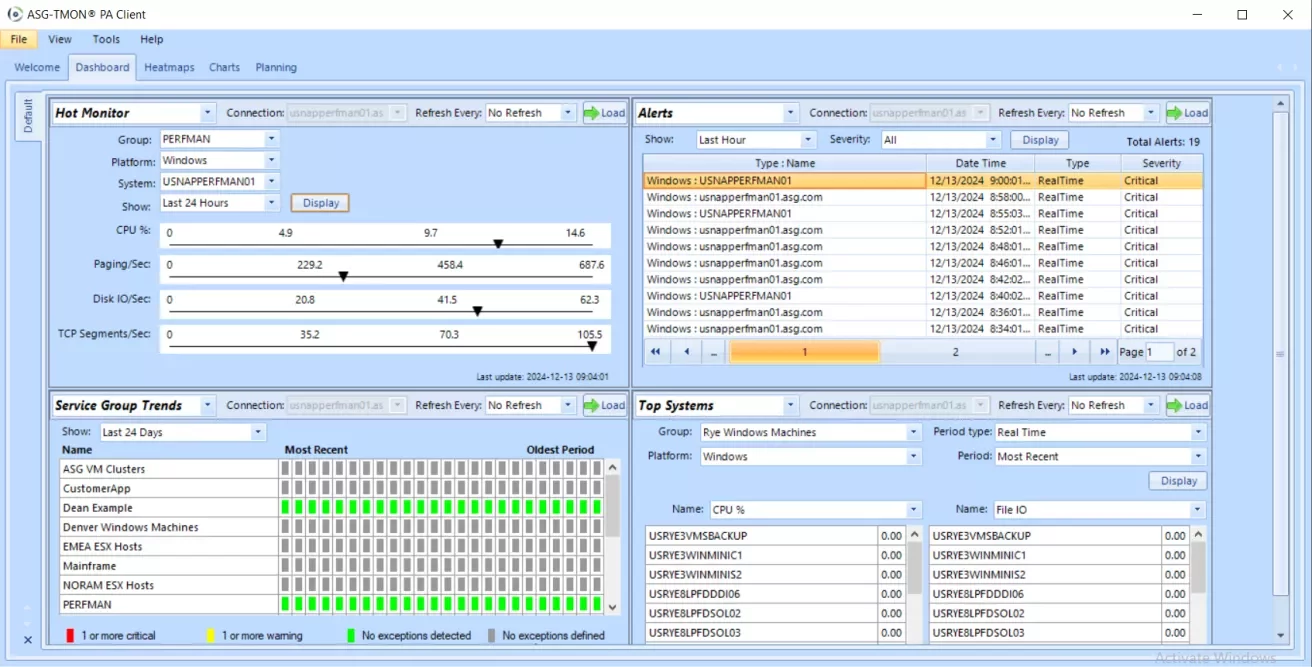Screen dimensions: 1312x667
Task: Click dashboard main scrollbar down arrow
Action: pyautogui.click(x=1280, y=635)
